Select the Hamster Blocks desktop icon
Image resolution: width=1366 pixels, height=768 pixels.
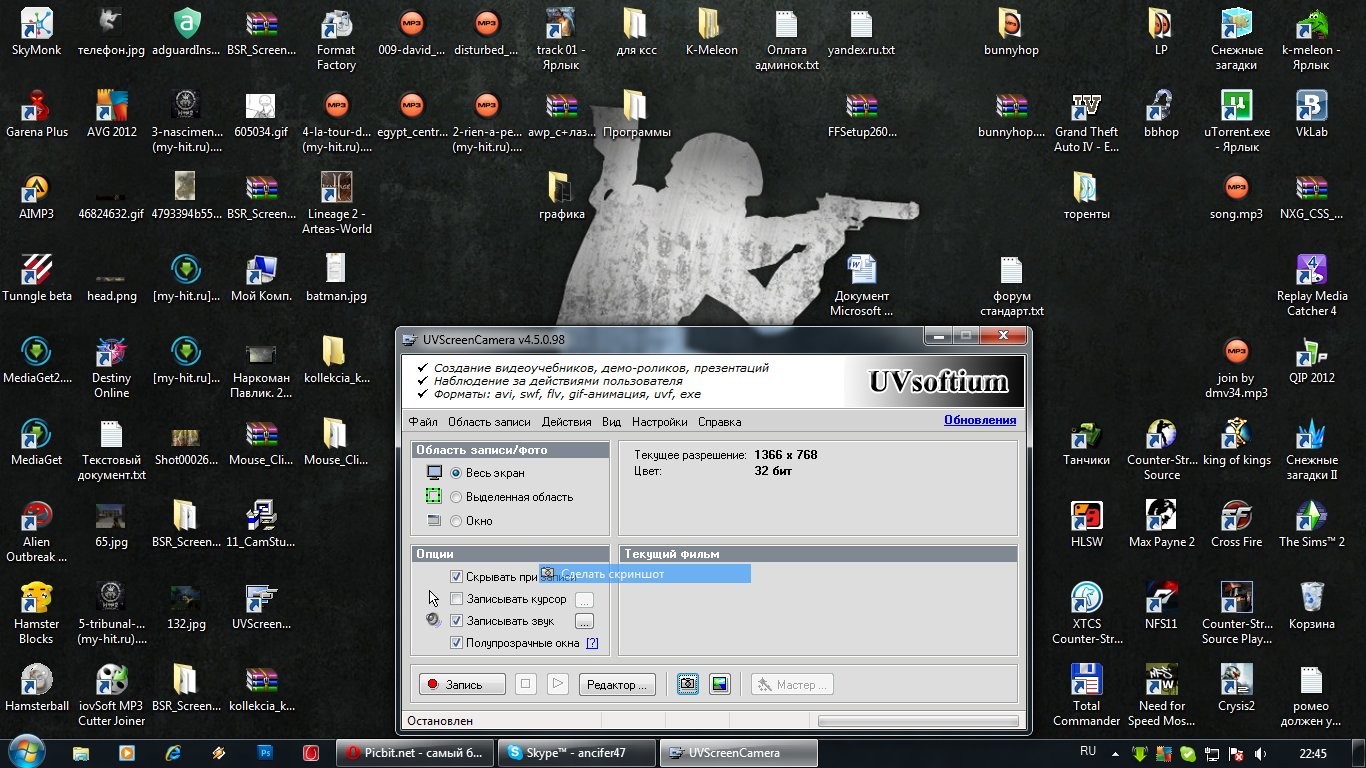pos(37,614)
